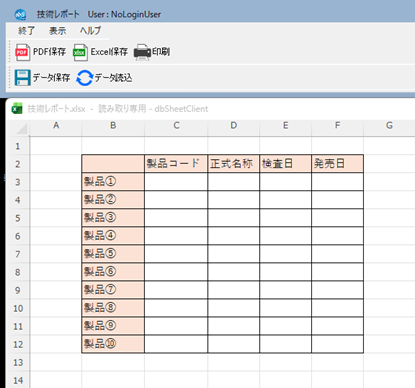
Task: Click the Excel file icon beside 技術レポート.xlsx
Action: pyautogui.click(x=17, y=109)
